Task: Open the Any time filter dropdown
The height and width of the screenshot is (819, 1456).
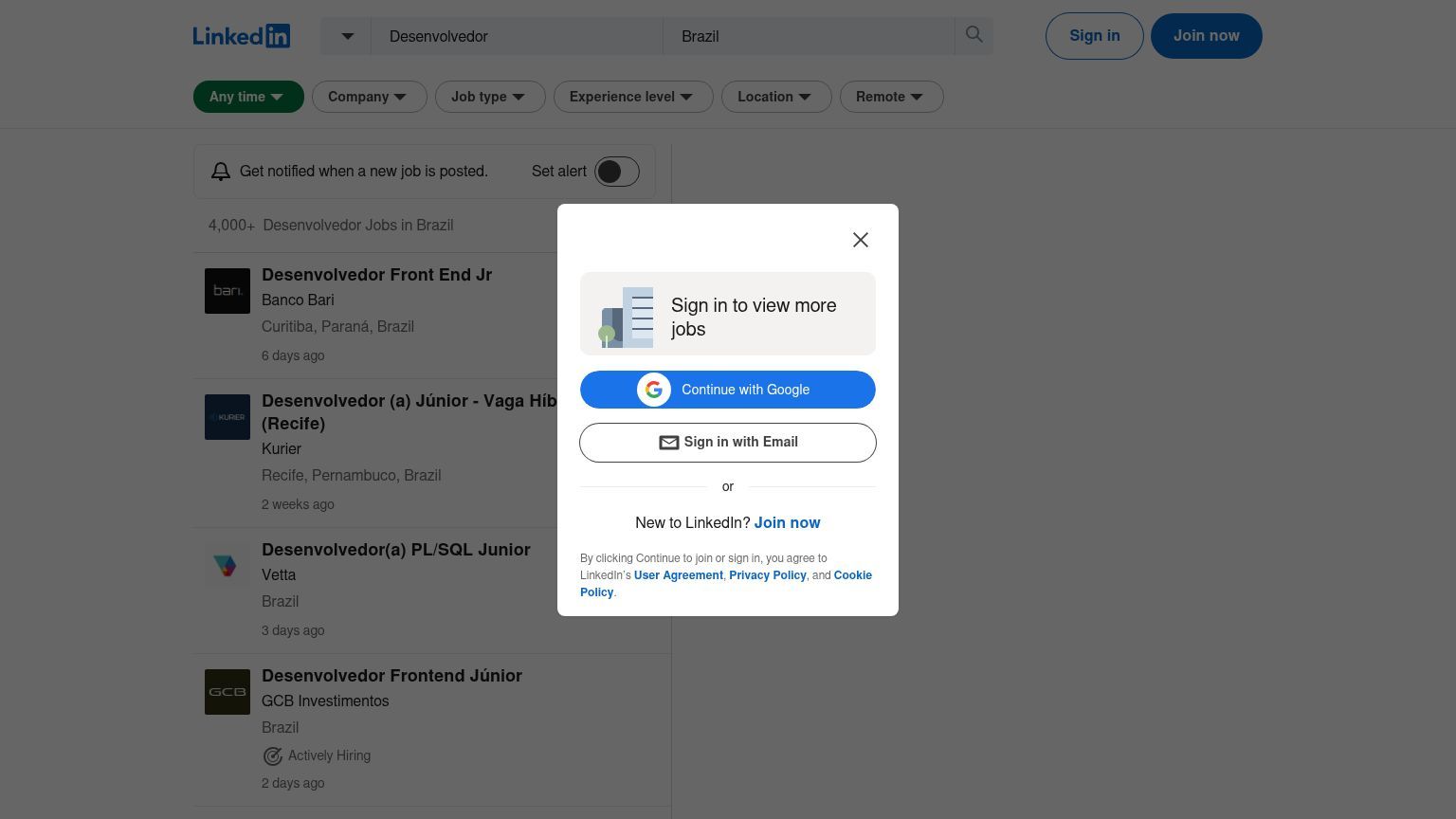Action: [248, 97]
